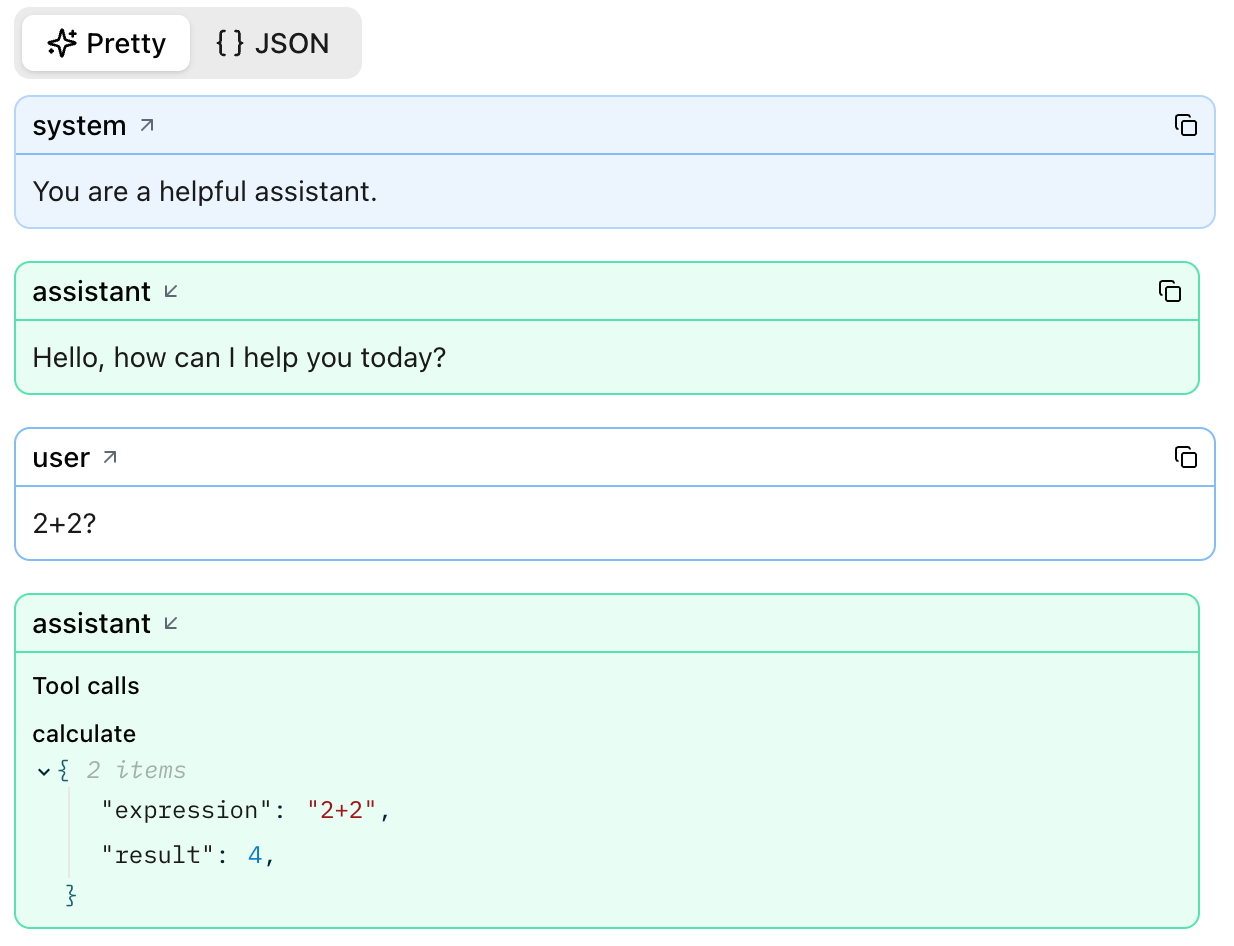Screen dimensions: 1234x946
Task: Click the 2+2 user message body
Action: click(x=62, y=522)
